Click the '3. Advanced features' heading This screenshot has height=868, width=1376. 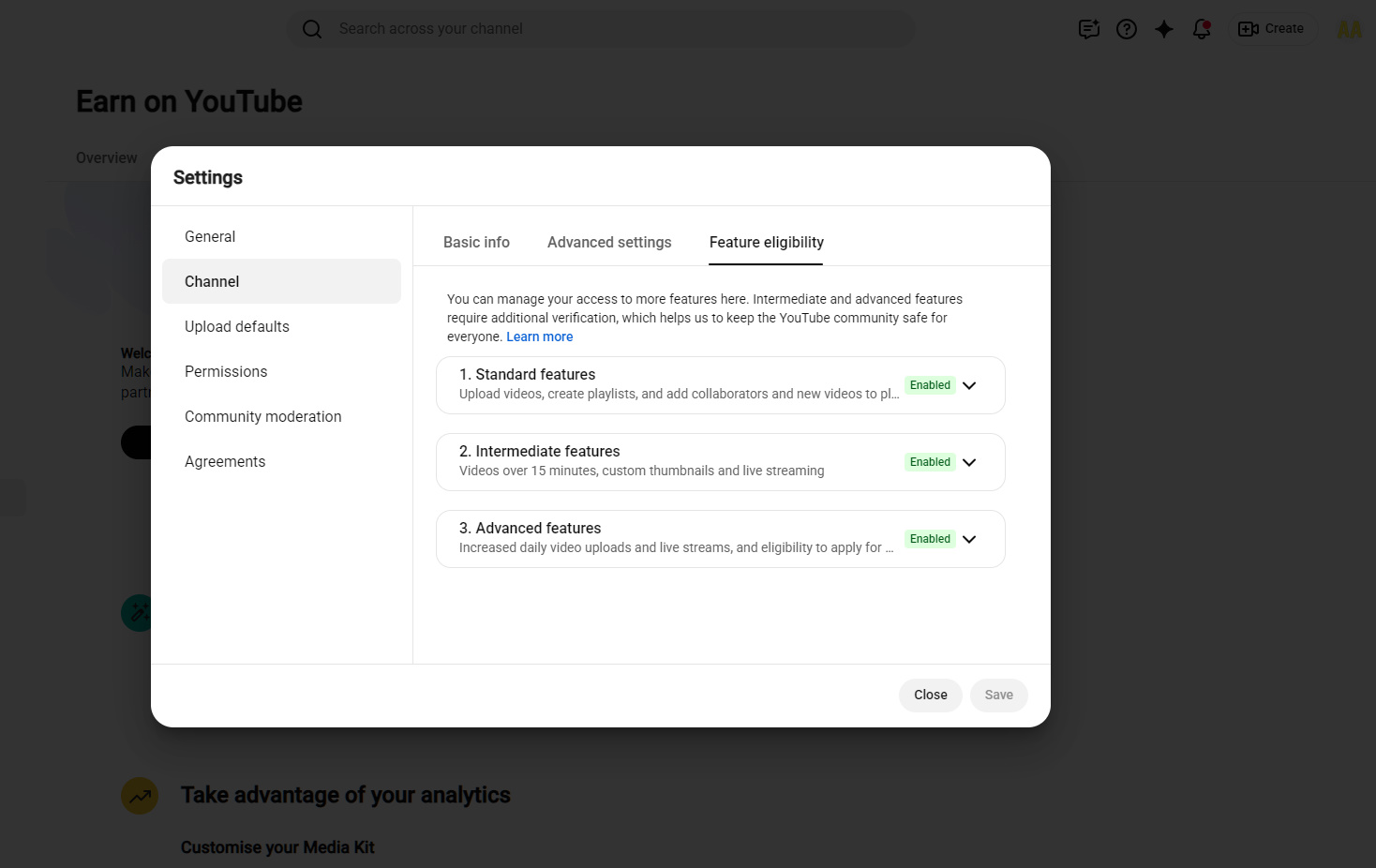pyautogui.click(x=530, y=528)
